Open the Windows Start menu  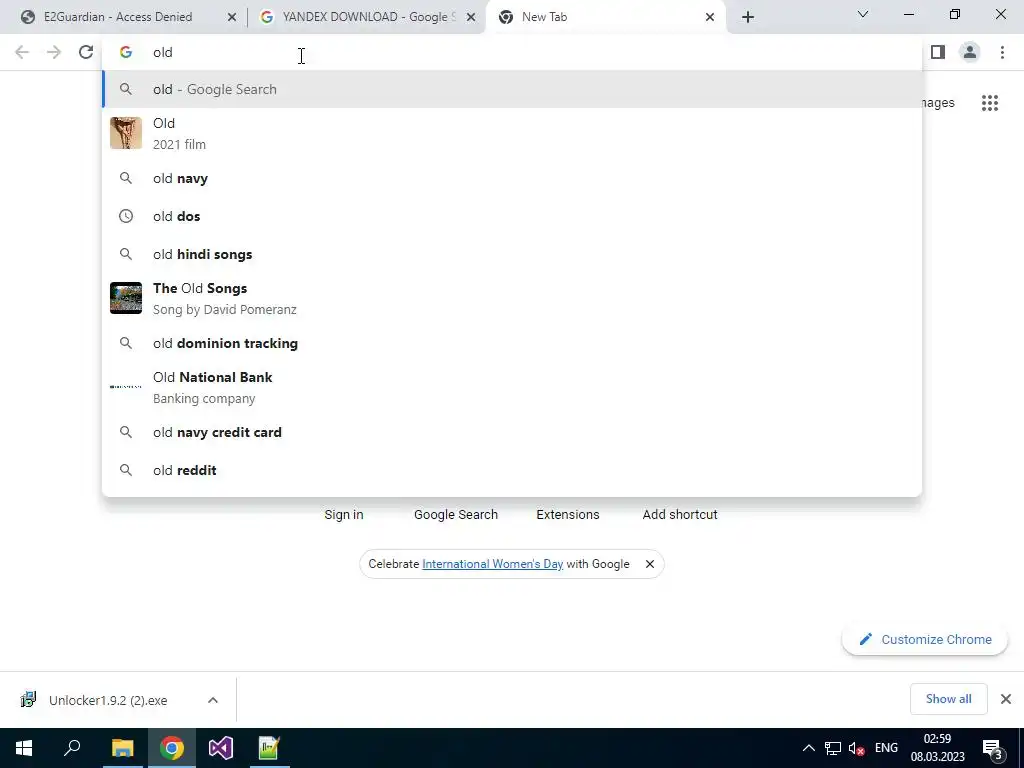coord(24,748)
